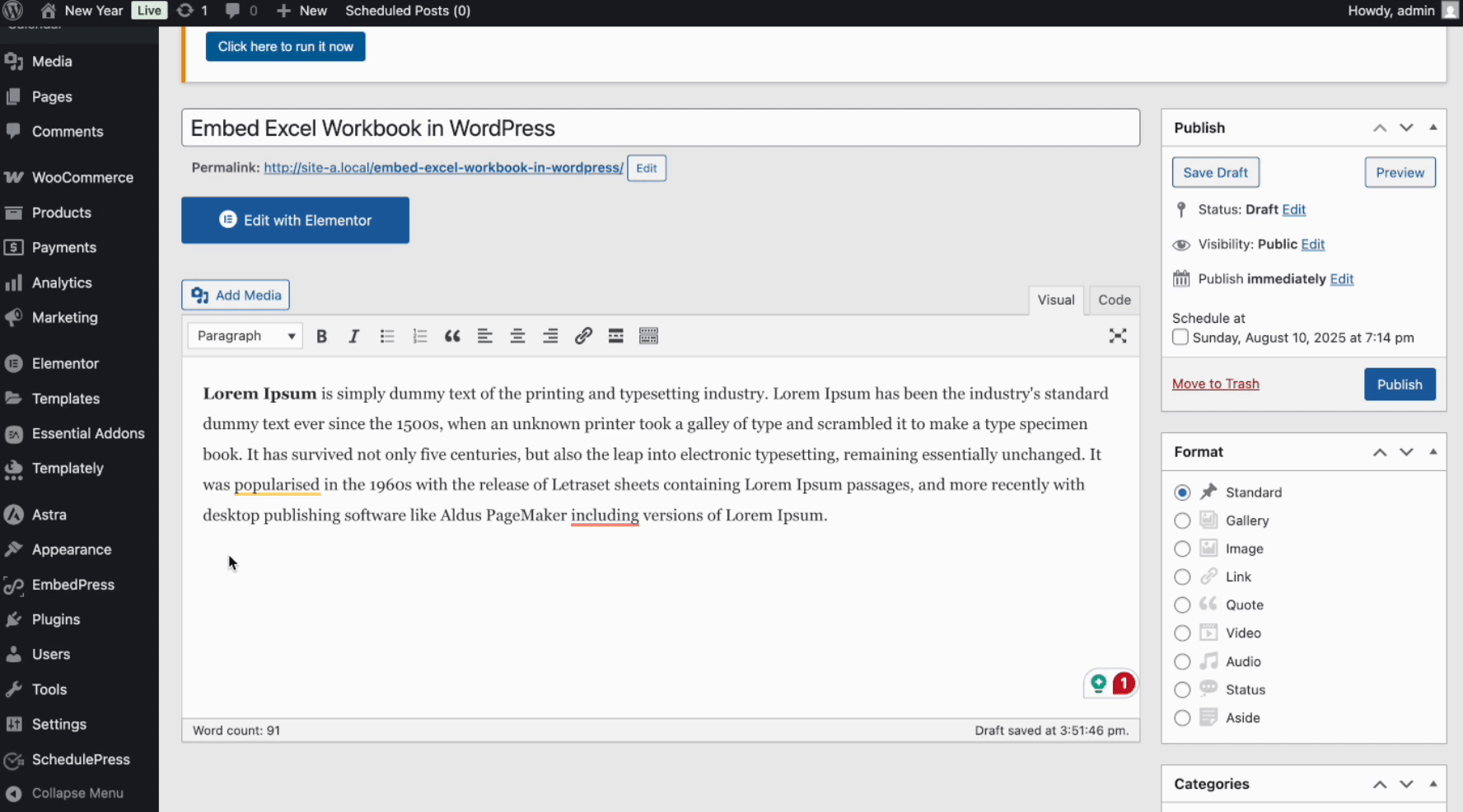Collapse the Publish panel

coord(1433,128)
